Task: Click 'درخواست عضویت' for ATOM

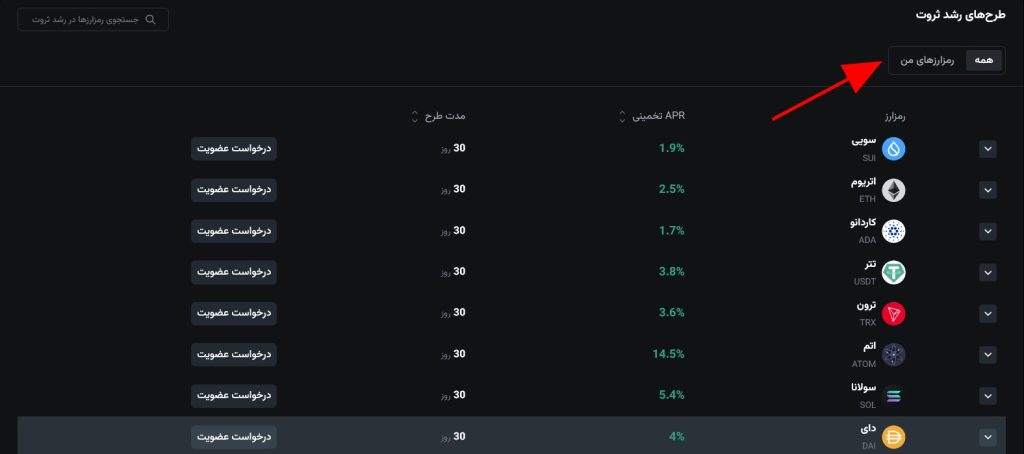Action: [234, 353]
